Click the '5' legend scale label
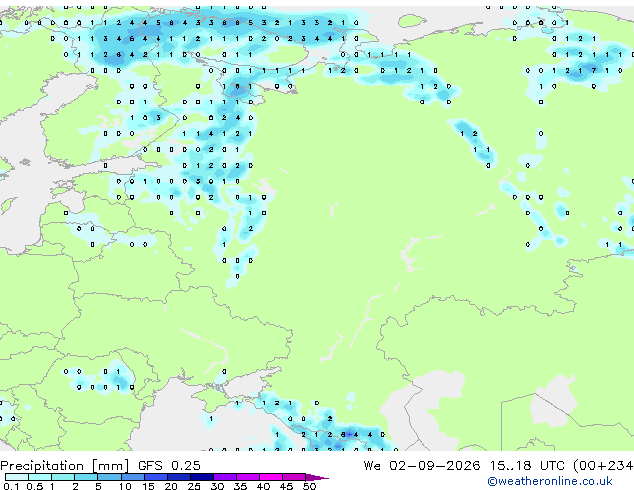 (98, 486)
